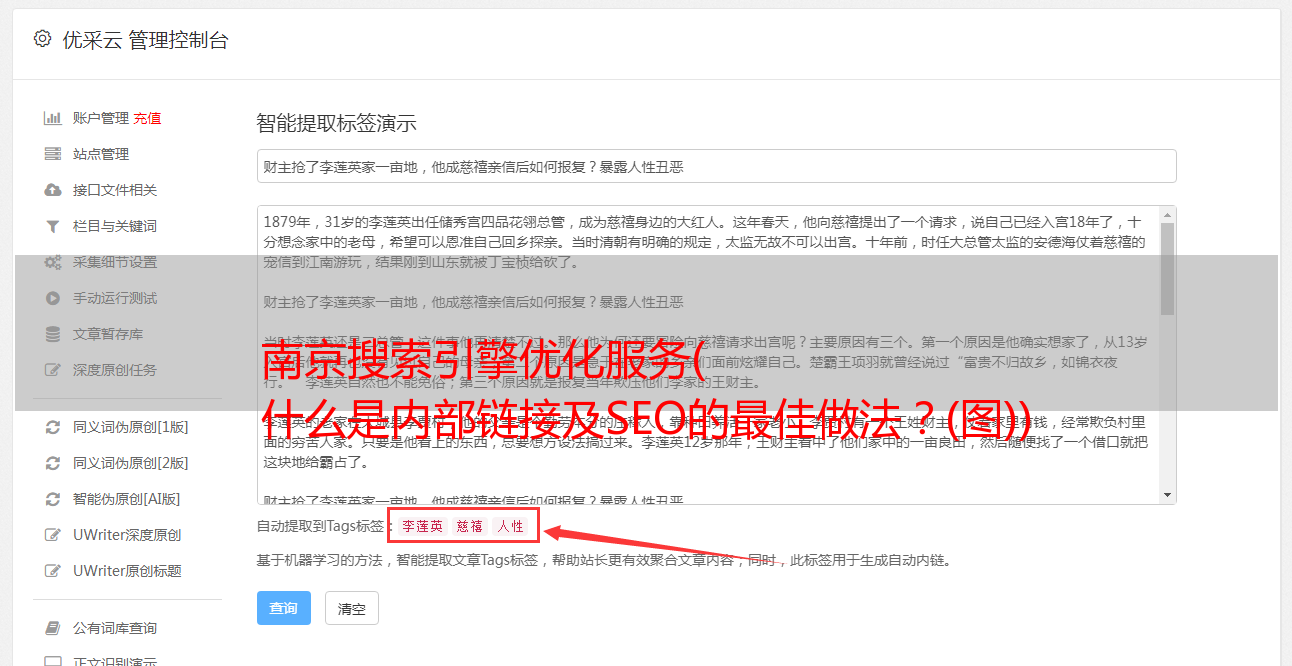This screenshot has height=666, width=1292.
Task: Click the 清空 button
Action: [x=352, y=608]
